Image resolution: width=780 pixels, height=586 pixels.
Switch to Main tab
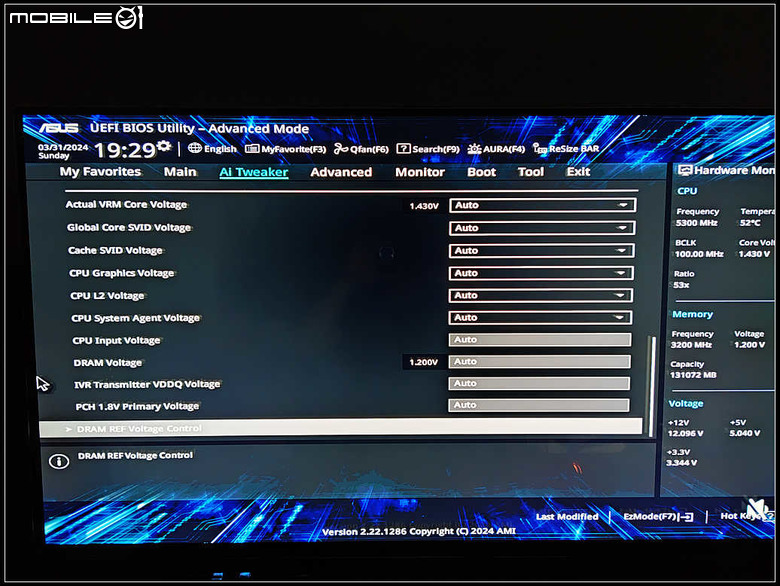click(x=180, y=172)
